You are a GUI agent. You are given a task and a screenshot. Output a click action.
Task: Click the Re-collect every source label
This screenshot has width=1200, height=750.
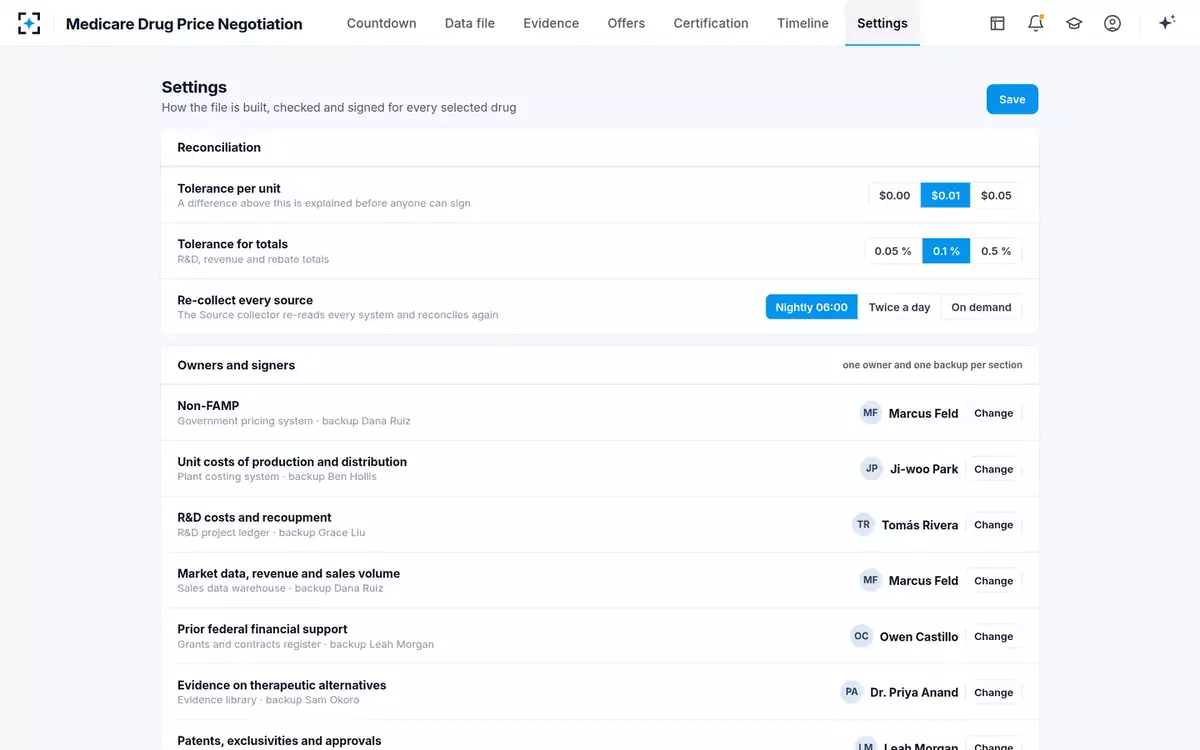245,300
